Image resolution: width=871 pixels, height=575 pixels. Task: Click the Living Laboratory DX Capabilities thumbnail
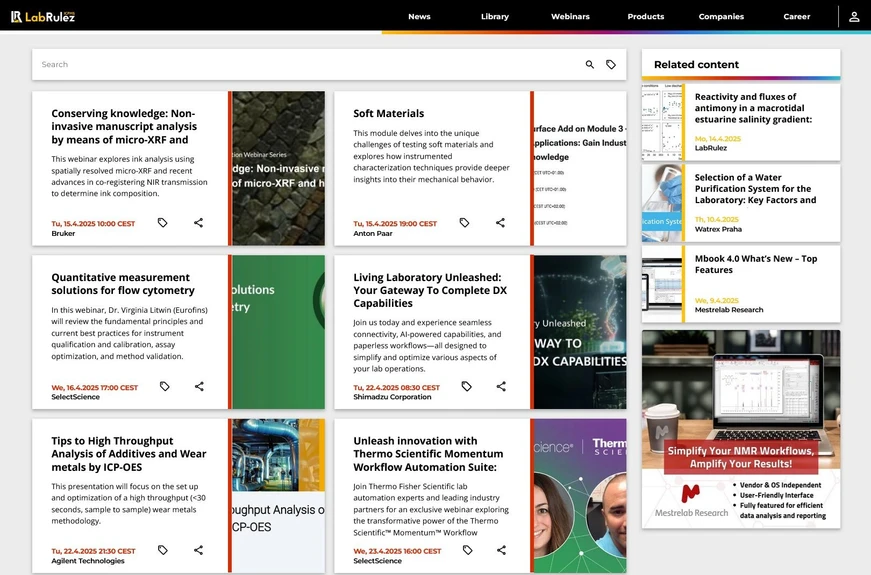(x=580, y=332)
